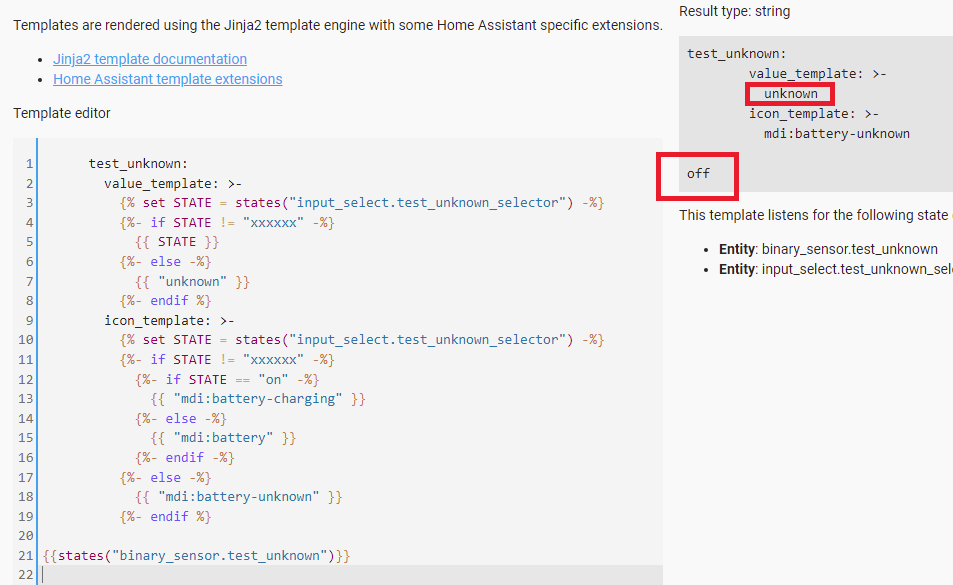
Task: Click the 'test_unknown:' text on line 1
Action: click(x=138, y=163)
